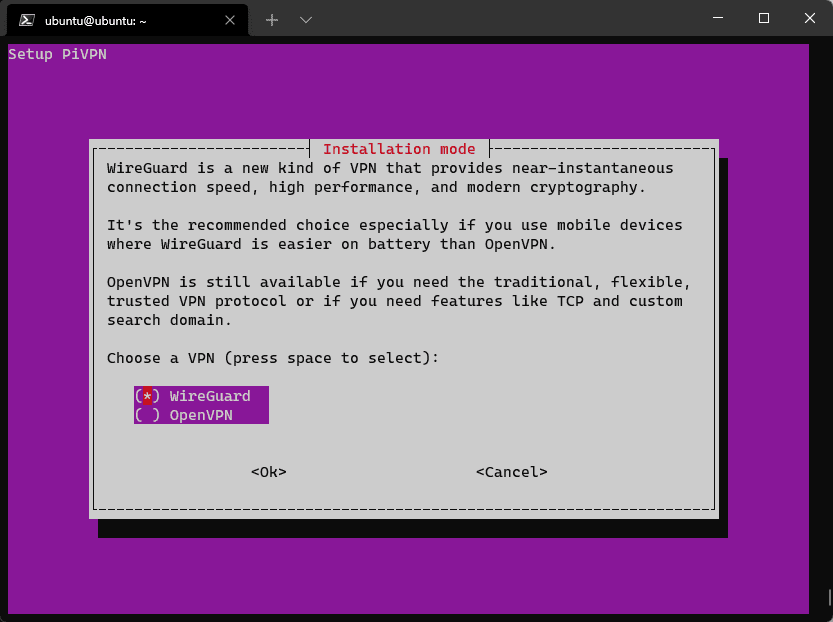Close the terminal window

point(810,18)
